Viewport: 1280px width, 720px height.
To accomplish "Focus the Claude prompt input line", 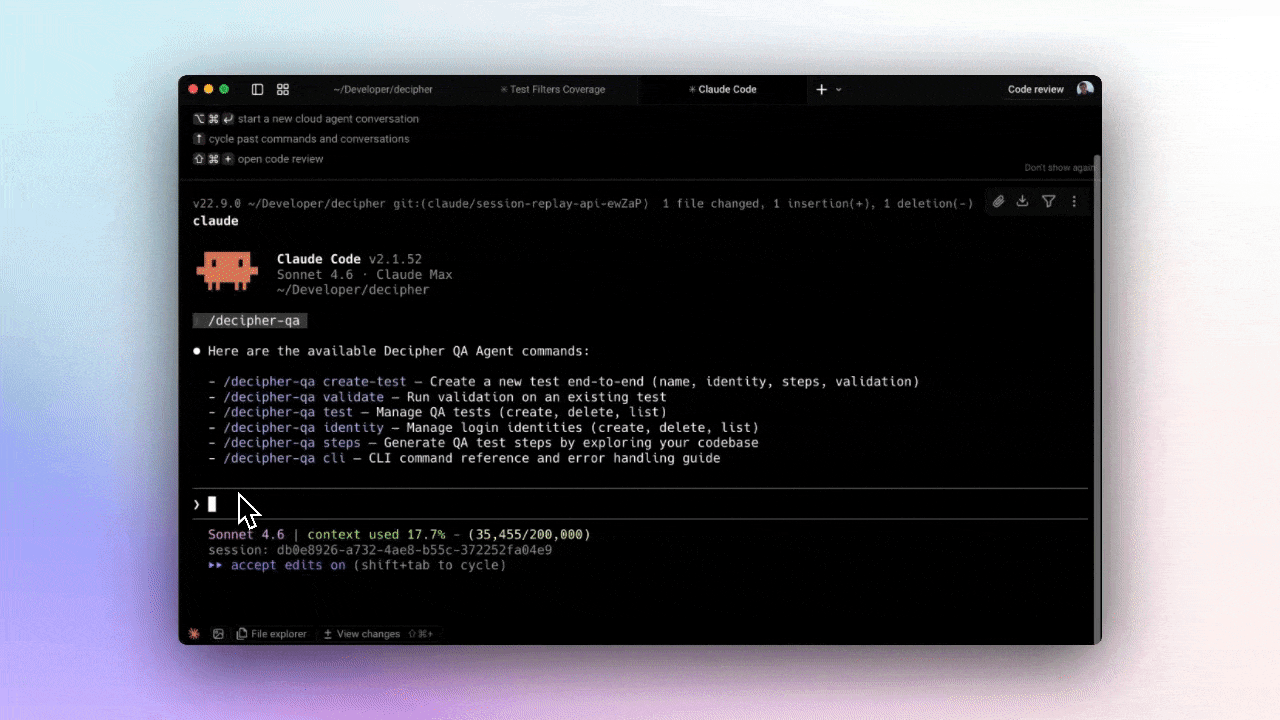I will click(640, 504).
